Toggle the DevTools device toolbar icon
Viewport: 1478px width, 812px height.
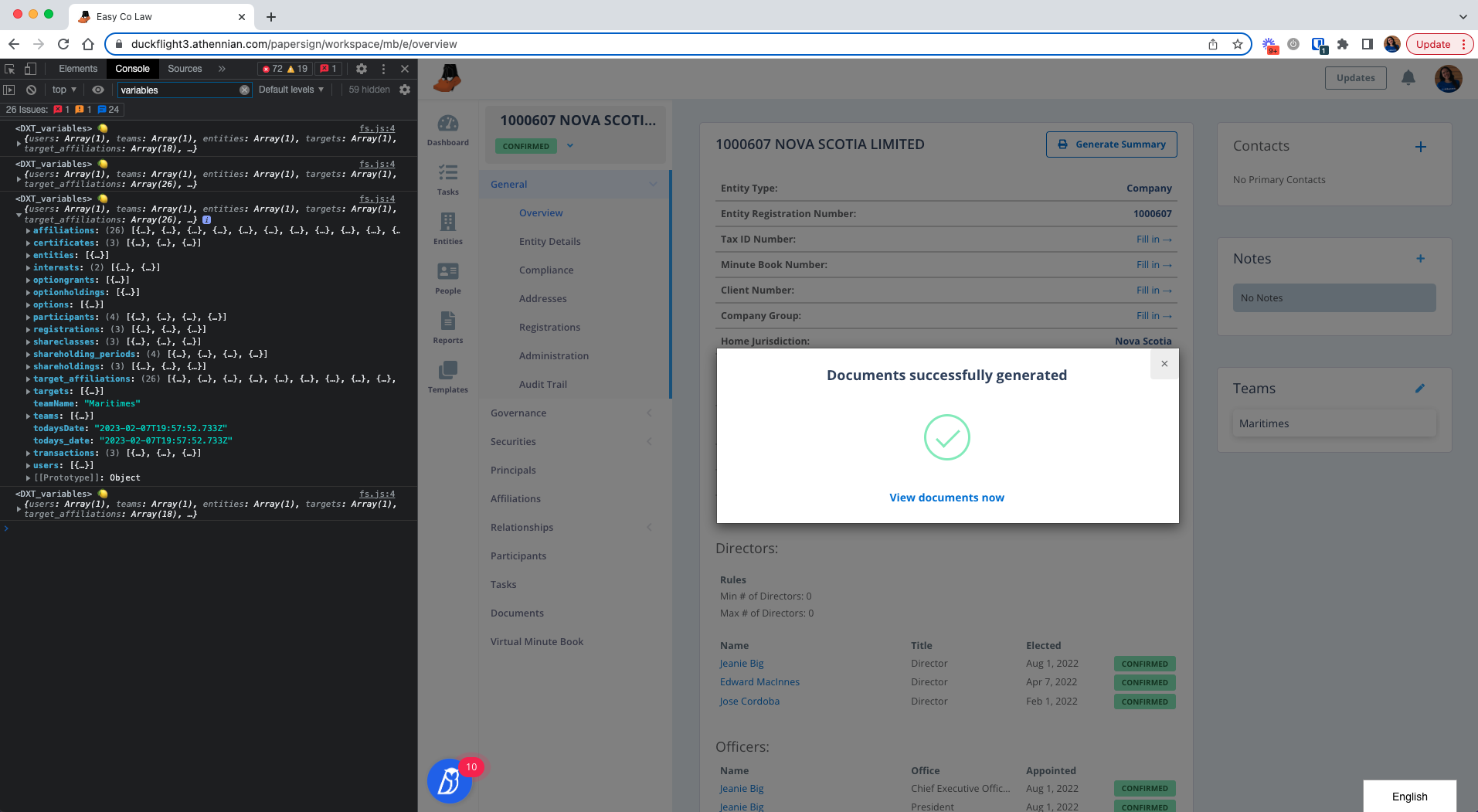30,69
